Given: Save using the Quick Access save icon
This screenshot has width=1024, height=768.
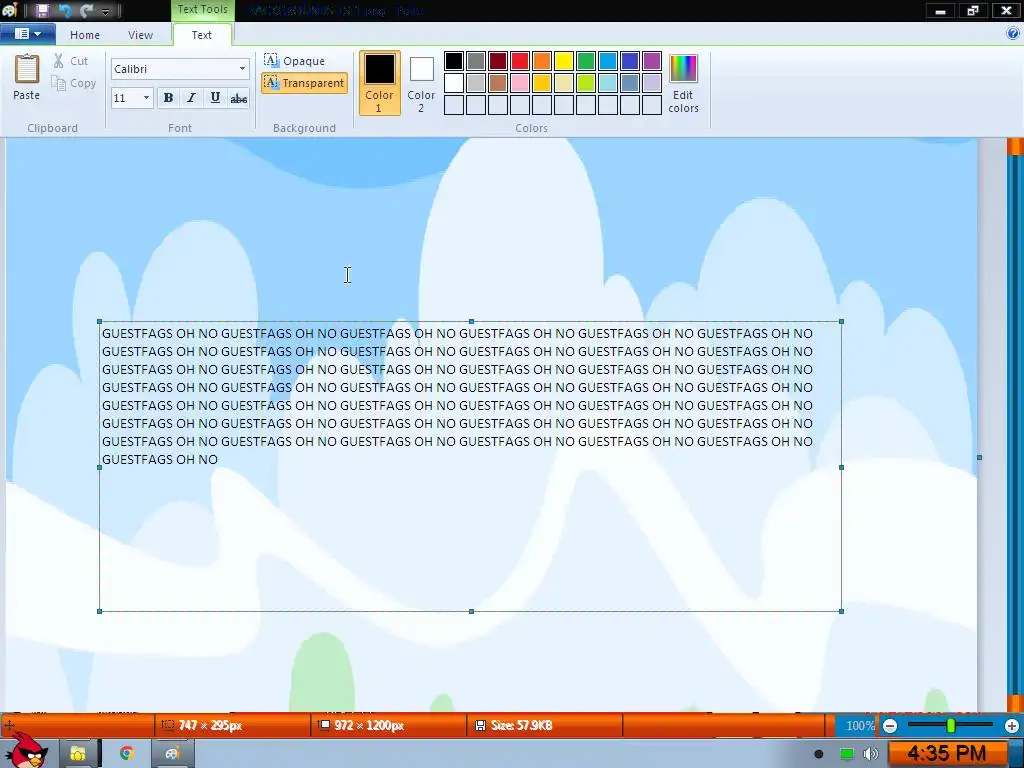Looking at the screenshot, I should pos(42,10).
